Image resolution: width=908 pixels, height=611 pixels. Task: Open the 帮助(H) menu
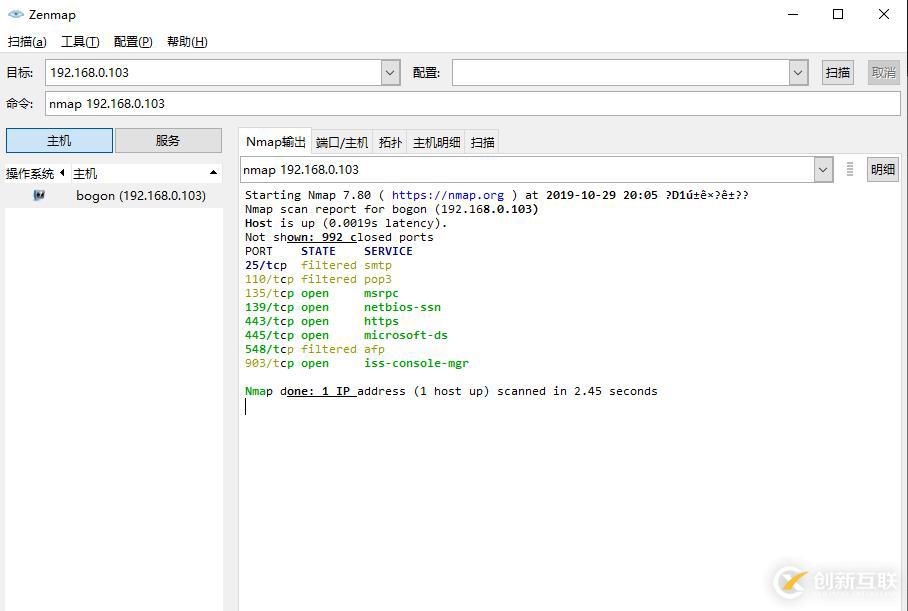187,42
